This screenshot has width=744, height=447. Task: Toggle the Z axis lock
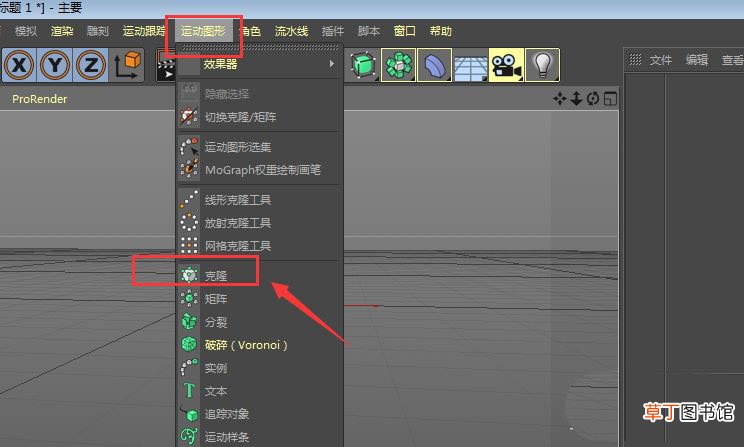point(91,65)
